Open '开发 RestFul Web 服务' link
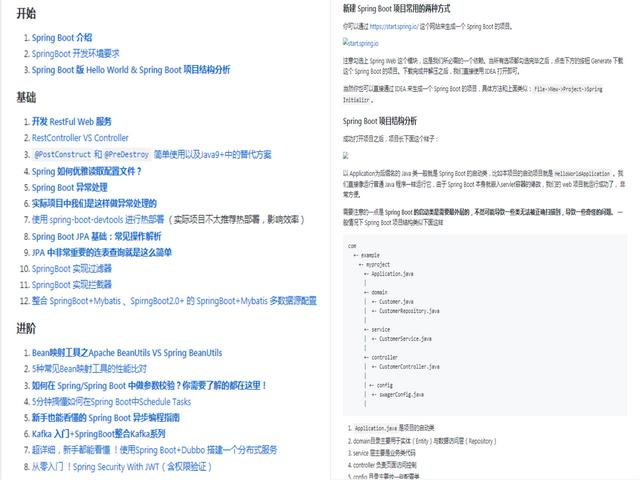Screen dimensions: 640x480 coord(72,122)
